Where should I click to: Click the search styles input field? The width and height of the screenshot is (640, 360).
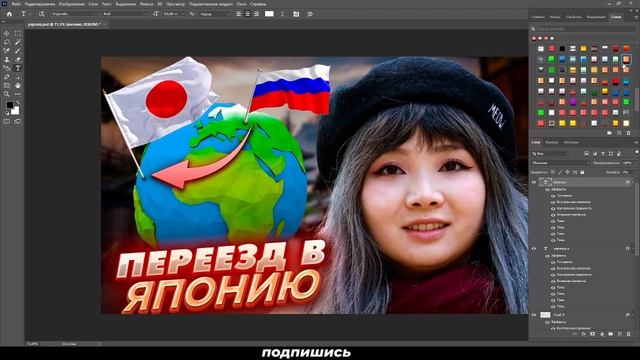click(586, 29)
